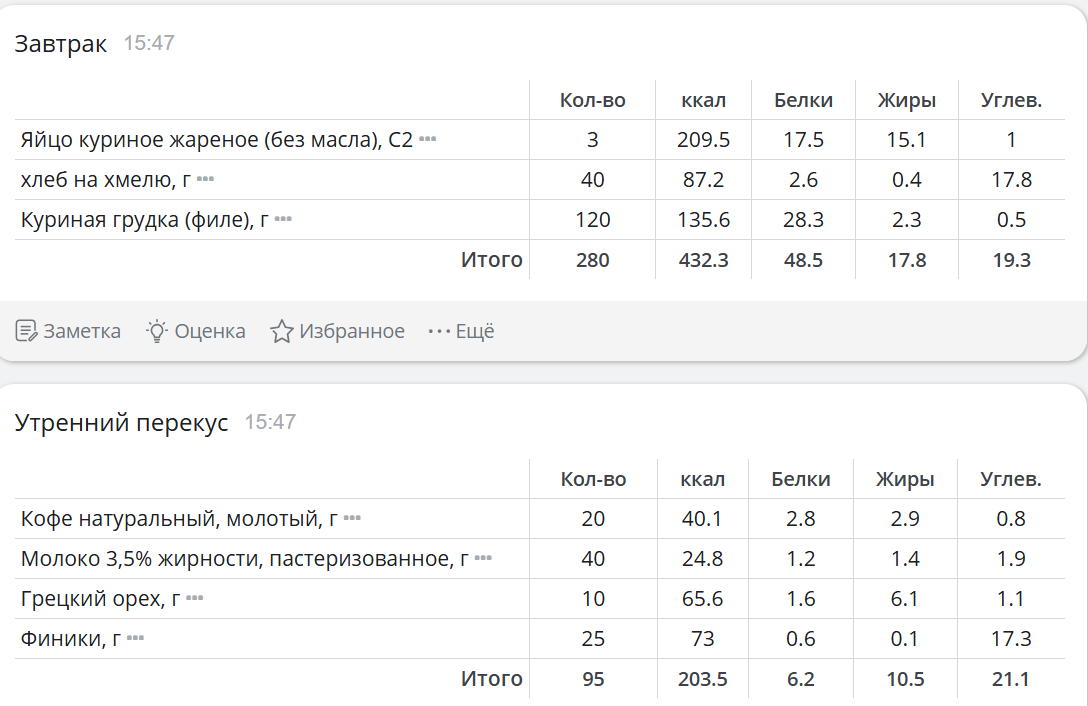Open options dots next to Кофе натуральный, молотый
1088x706 pixels.
[352, 518]
